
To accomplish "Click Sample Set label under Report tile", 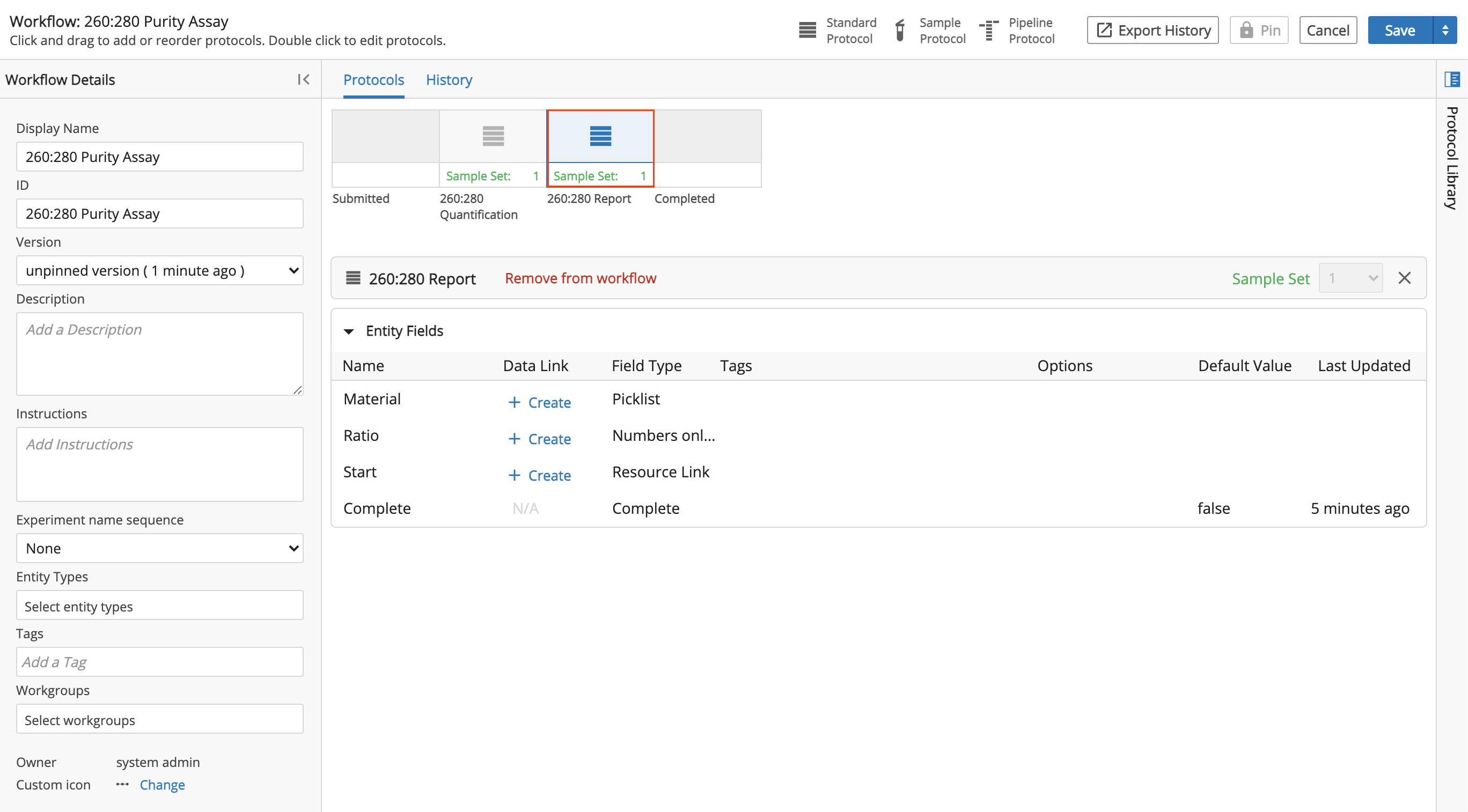I will (585, 176).
